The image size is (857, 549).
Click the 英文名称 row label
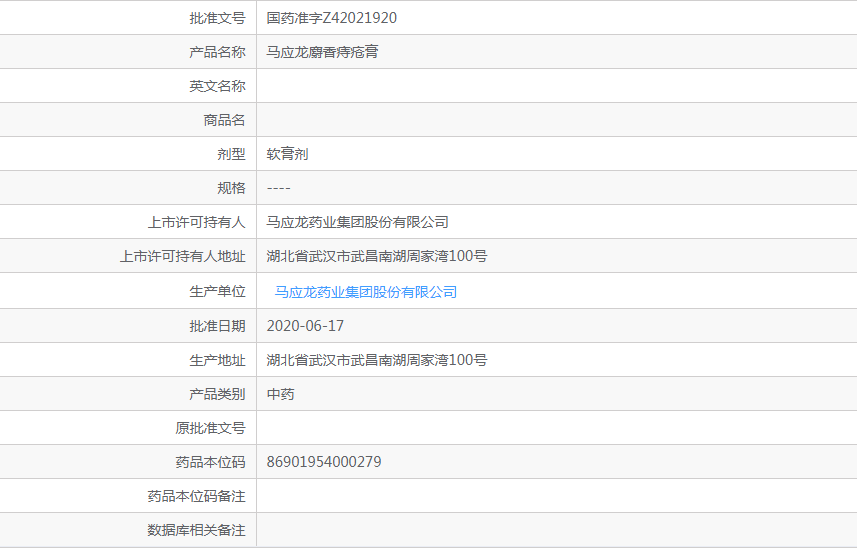pos(218,86)
